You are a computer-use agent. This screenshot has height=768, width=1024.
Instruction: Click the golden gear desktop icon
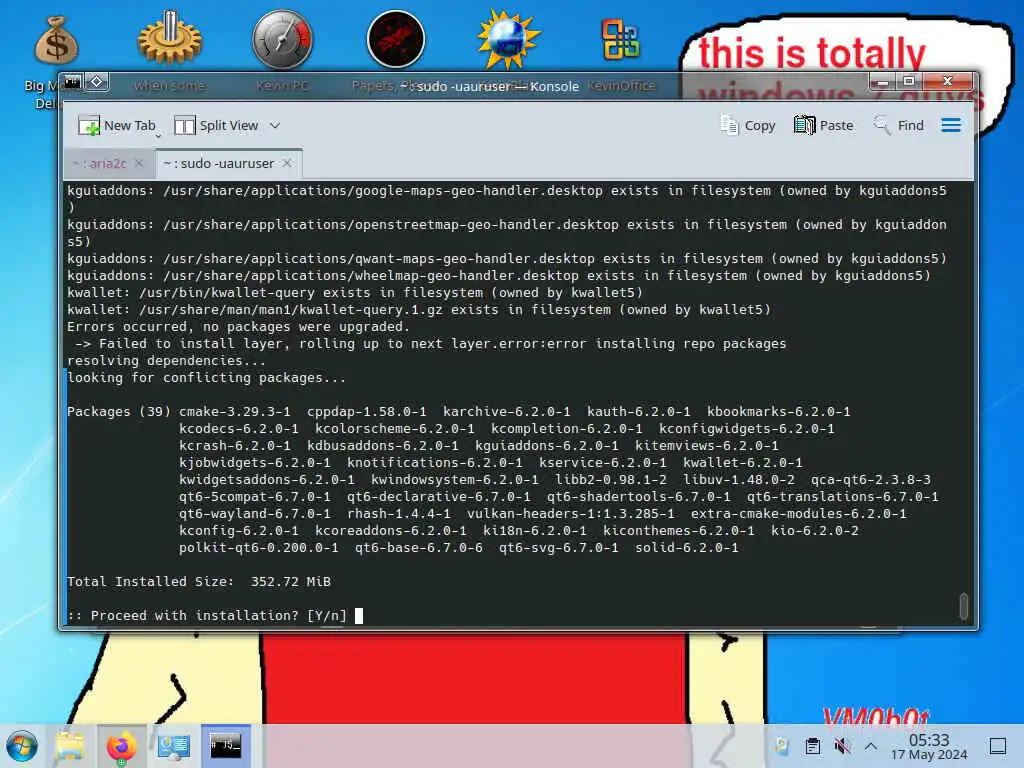click(170, 39)
